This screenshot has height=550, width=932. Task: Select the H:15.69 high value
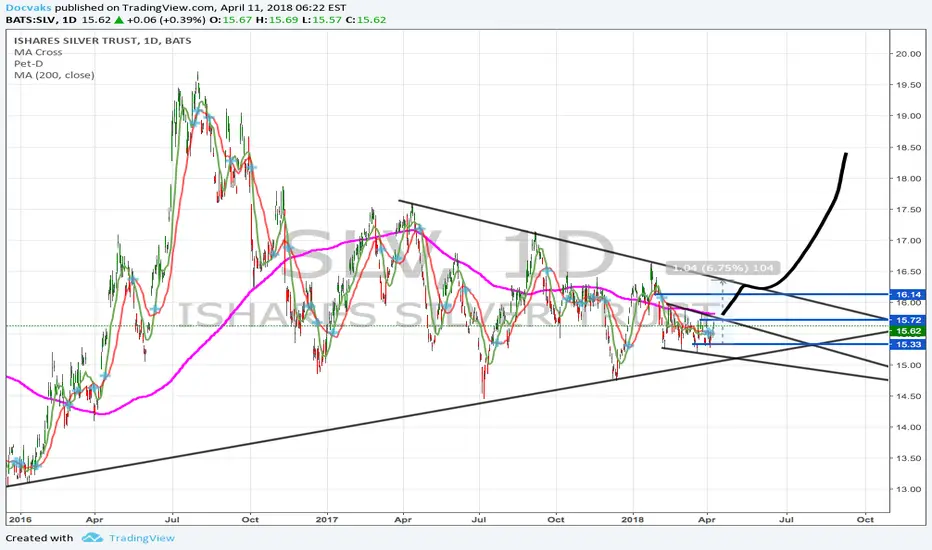click(x=275, y=20)
